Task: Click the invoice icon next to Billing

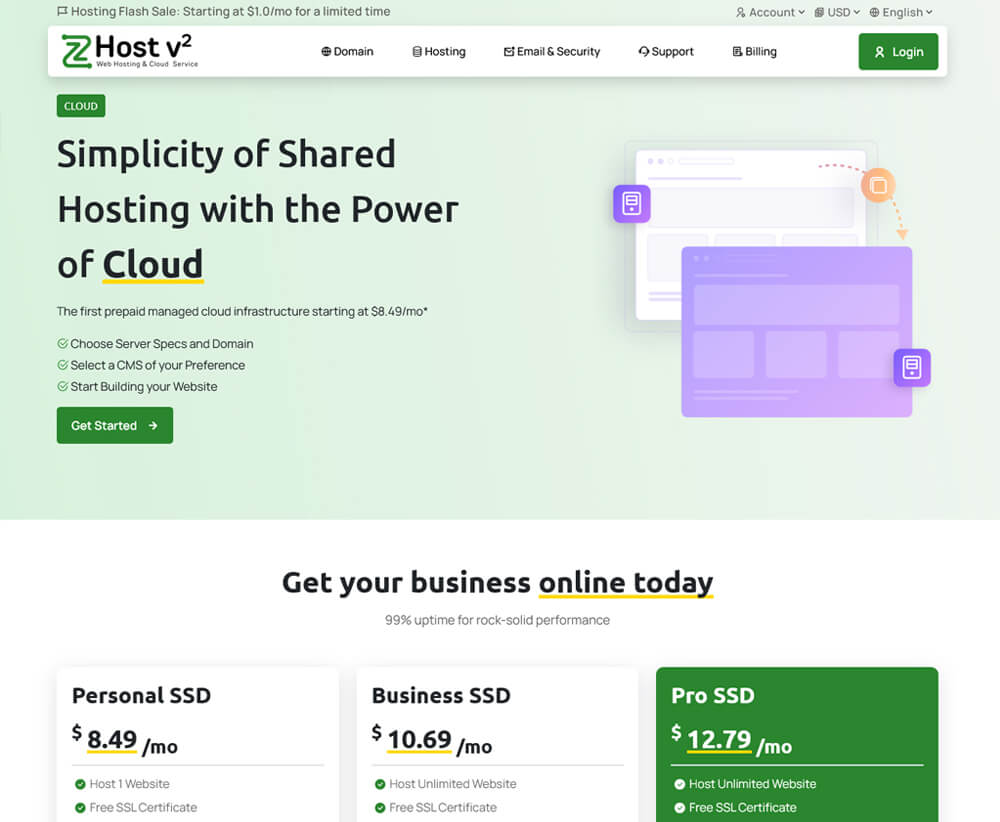Action: [737, 52]
